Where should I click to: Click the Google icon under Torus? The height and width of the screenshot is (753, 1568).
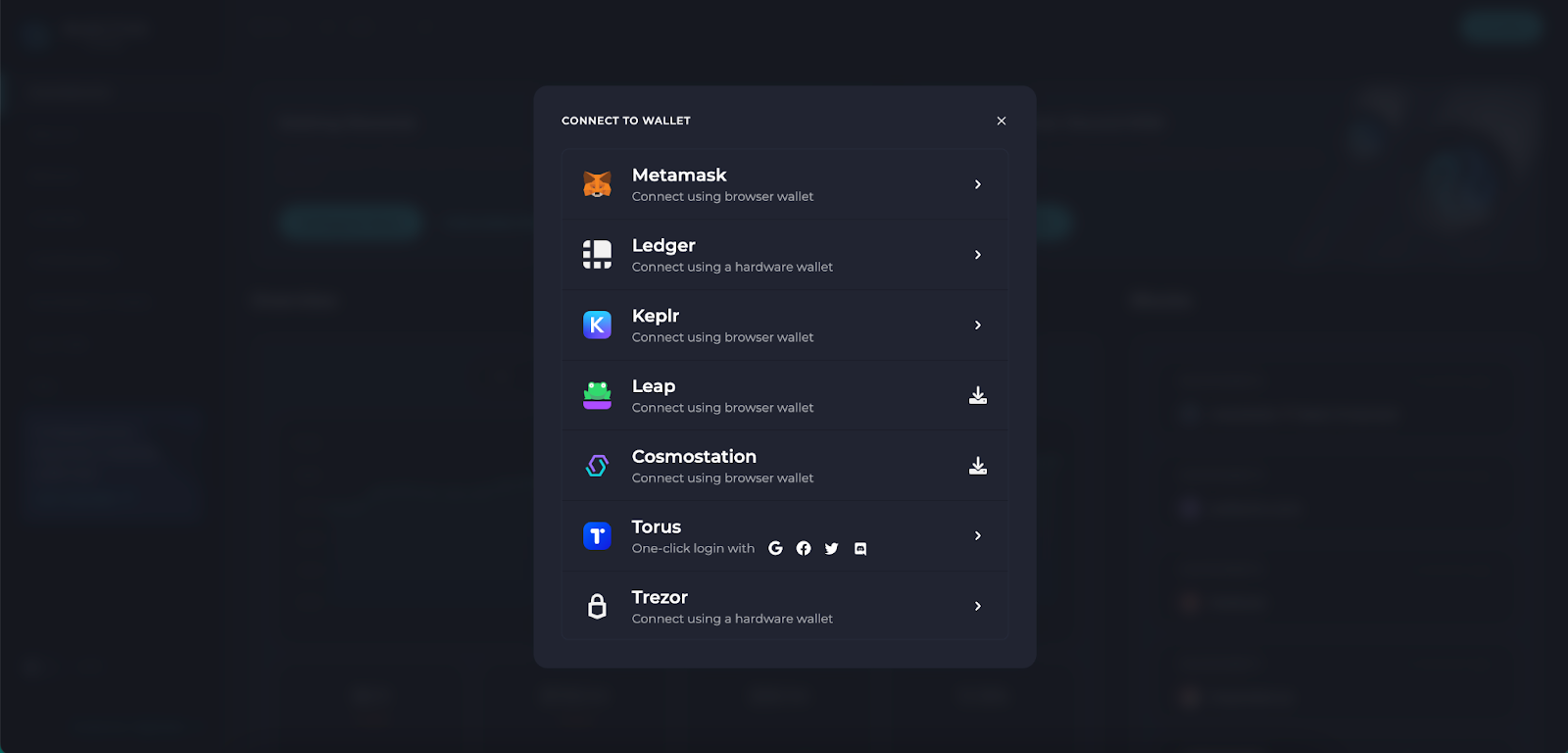pyautogui.click(x=775, y=548)
